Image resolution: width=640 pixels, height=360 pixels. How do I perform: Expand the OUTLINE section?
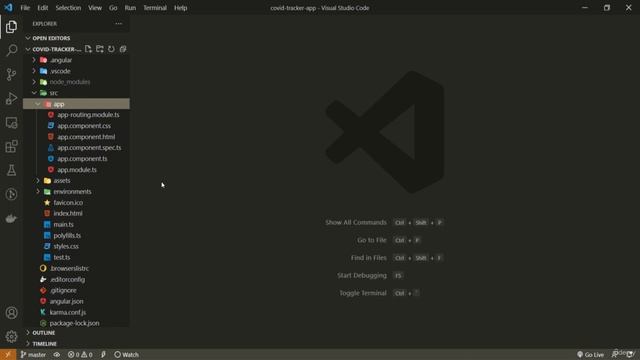(76, 333)
